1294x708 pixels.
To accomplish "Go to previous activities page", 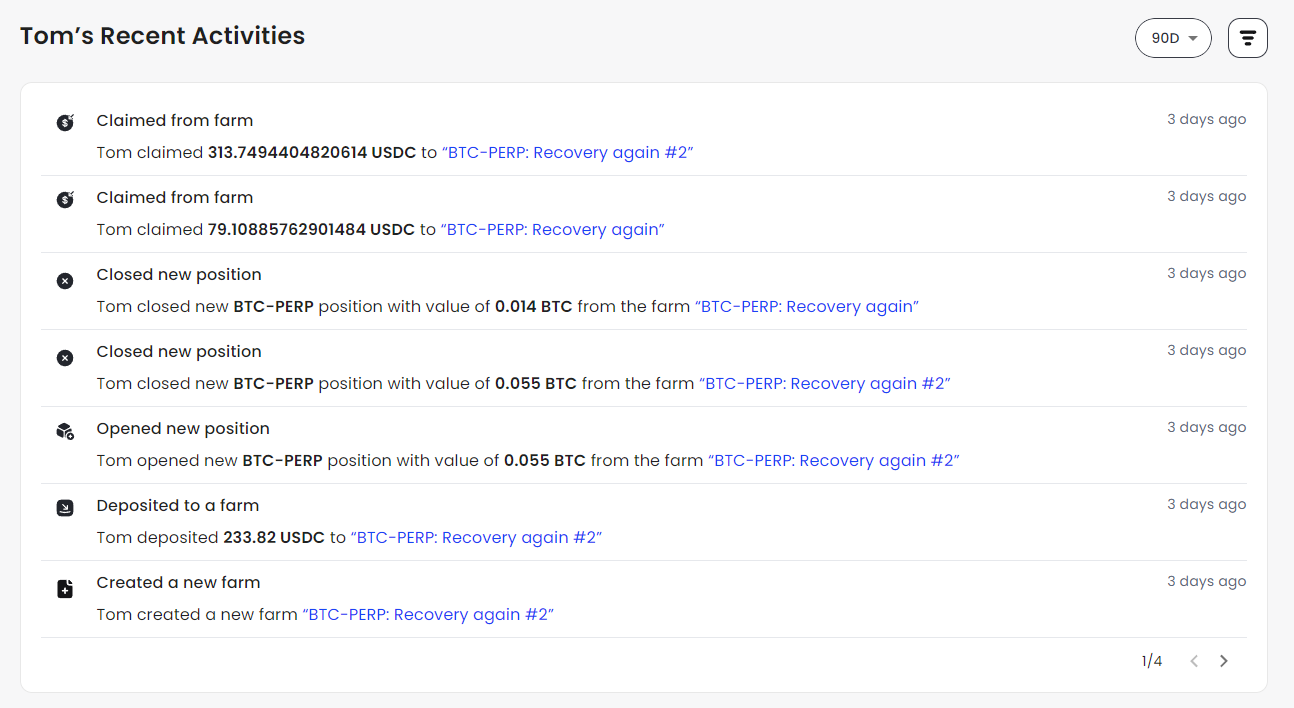I will (x=1194, y=661).
